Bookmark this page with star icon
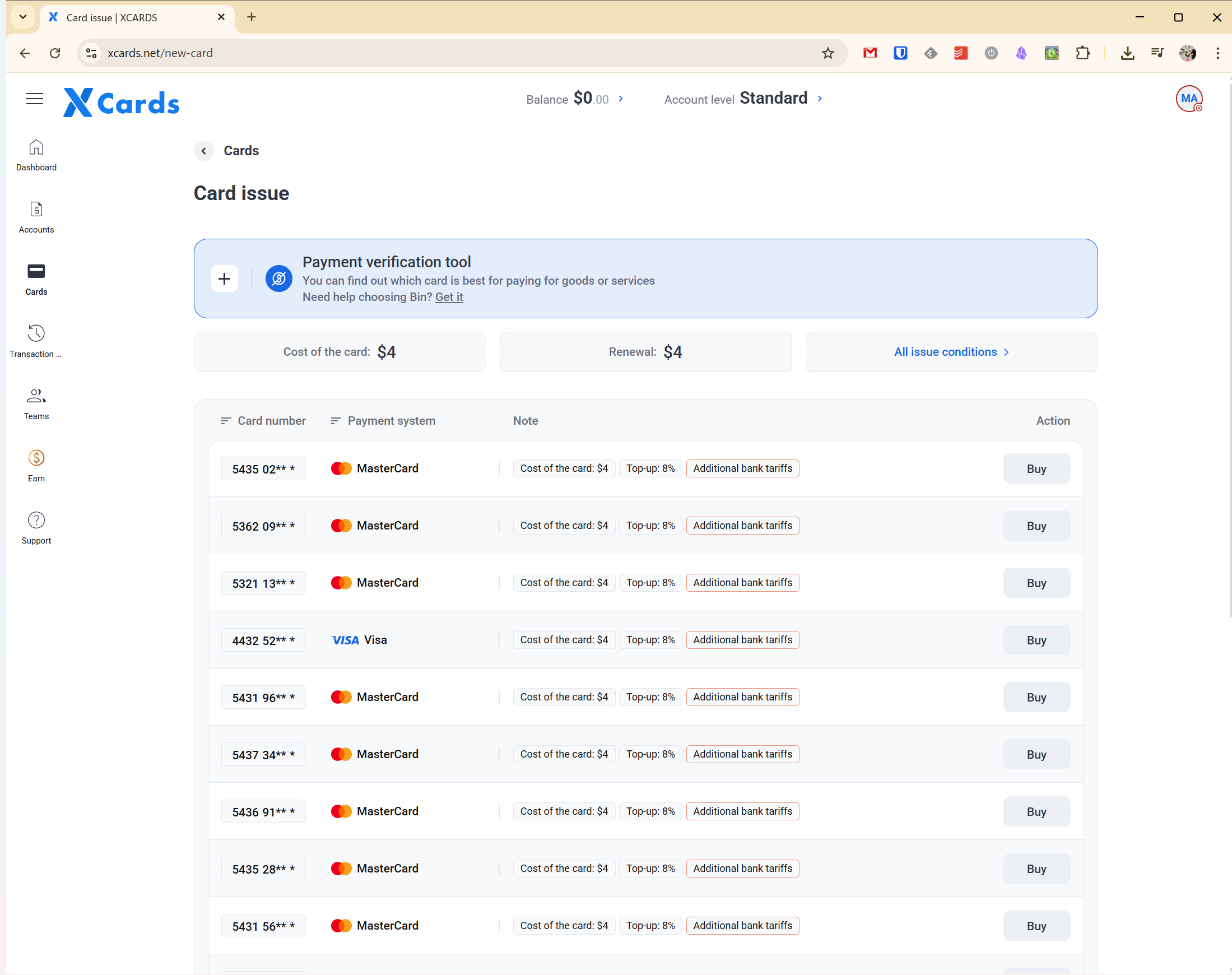 827,53
